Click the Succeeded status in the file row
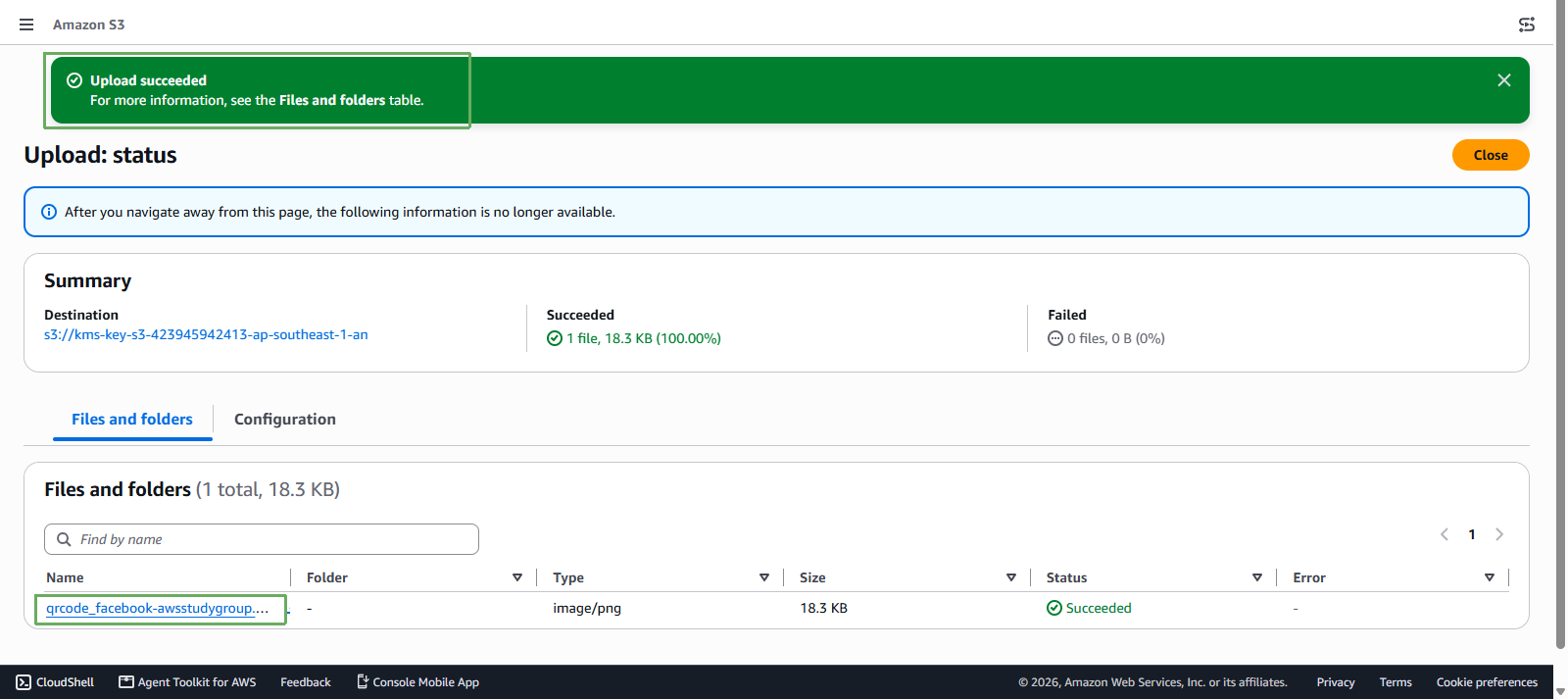 coord(1089,608)
